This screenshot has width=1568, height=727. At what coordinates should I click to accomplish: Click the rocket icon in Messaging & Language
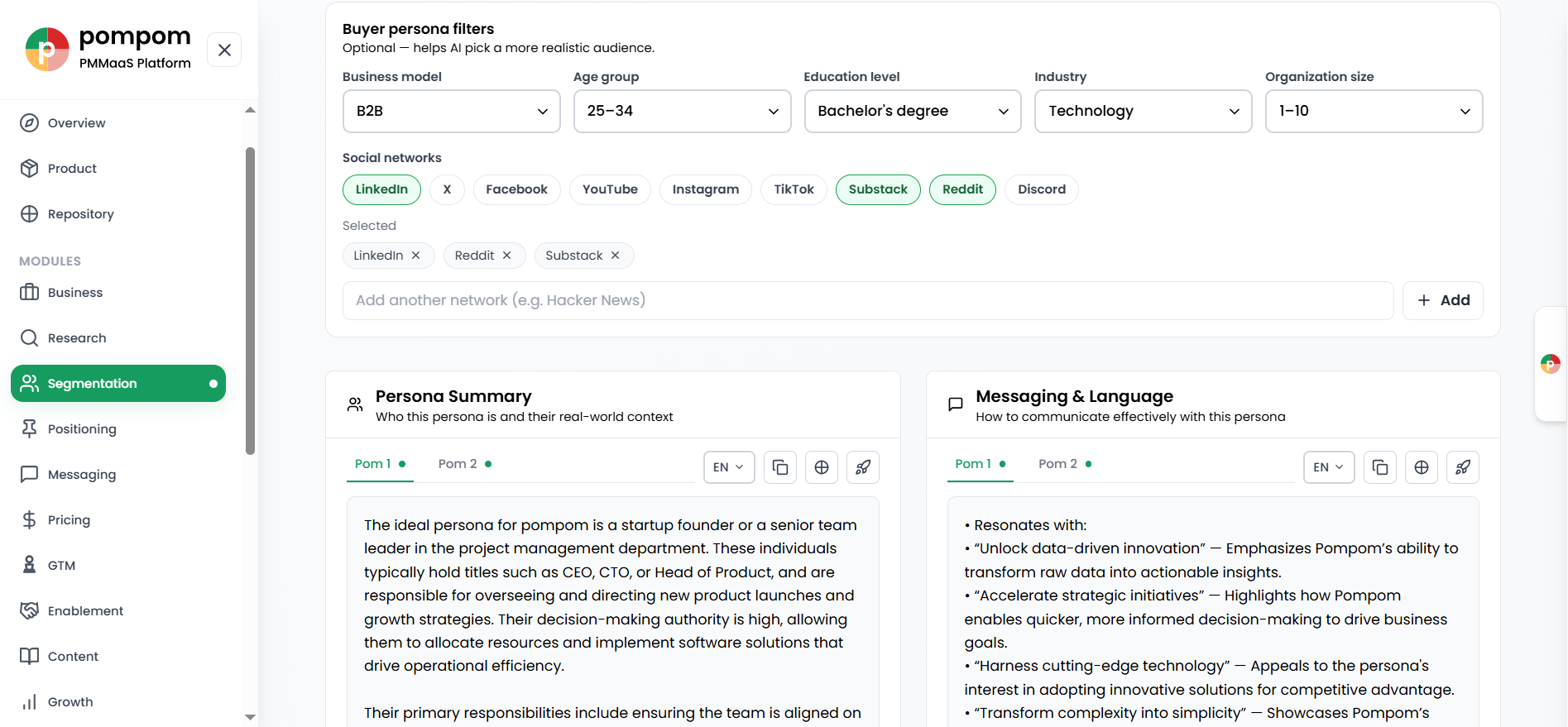(1463, 467)
